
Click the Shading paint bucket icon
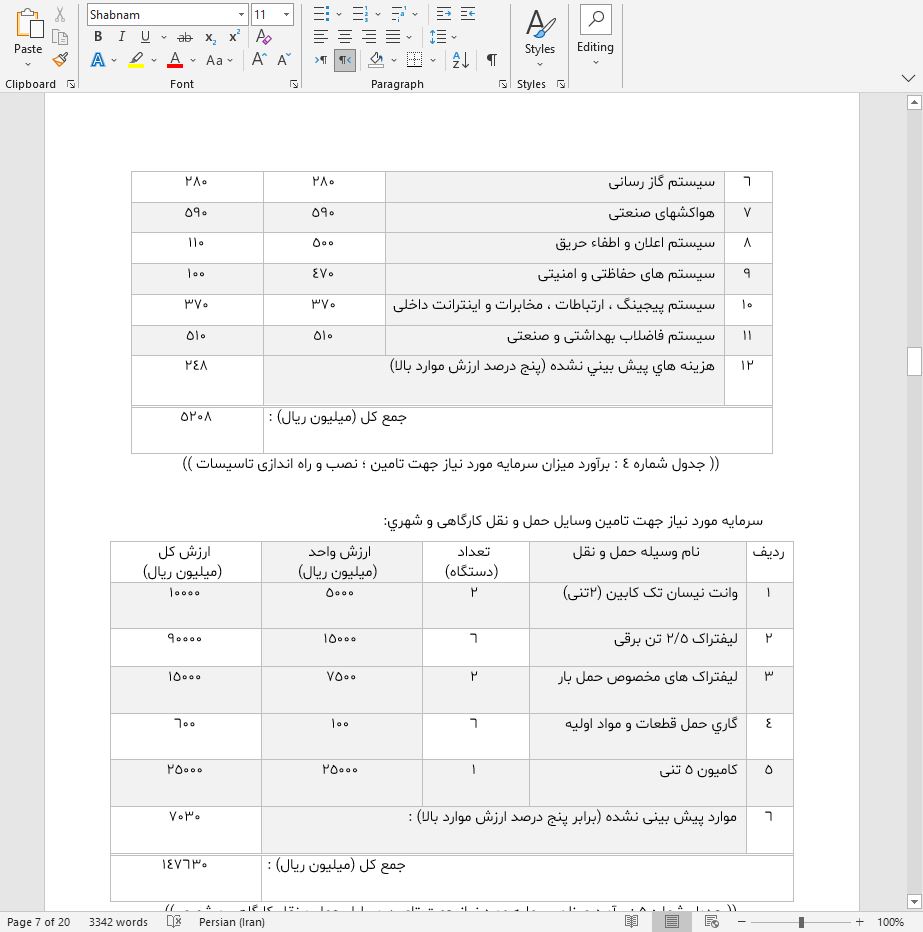click(x=376, y=59)
